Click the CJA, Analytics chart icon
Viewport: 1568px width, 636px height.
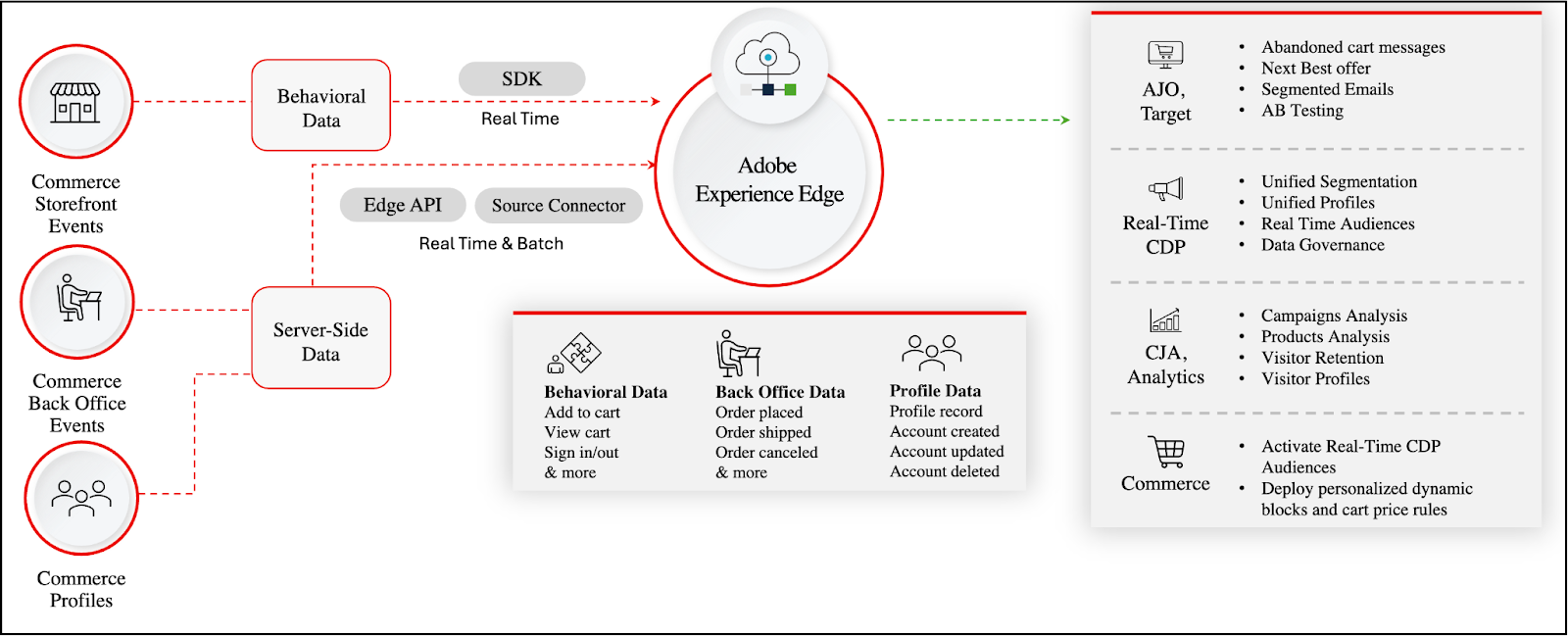coord(1165,319)
